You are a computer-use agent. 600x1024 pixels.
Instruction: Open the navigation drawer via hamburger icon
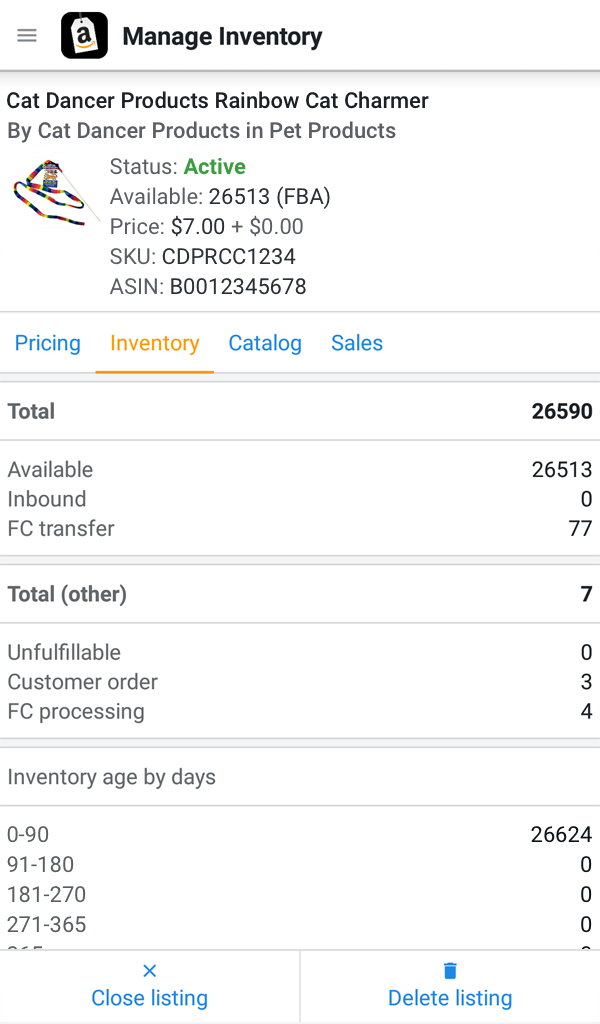(x=26, y=34)
